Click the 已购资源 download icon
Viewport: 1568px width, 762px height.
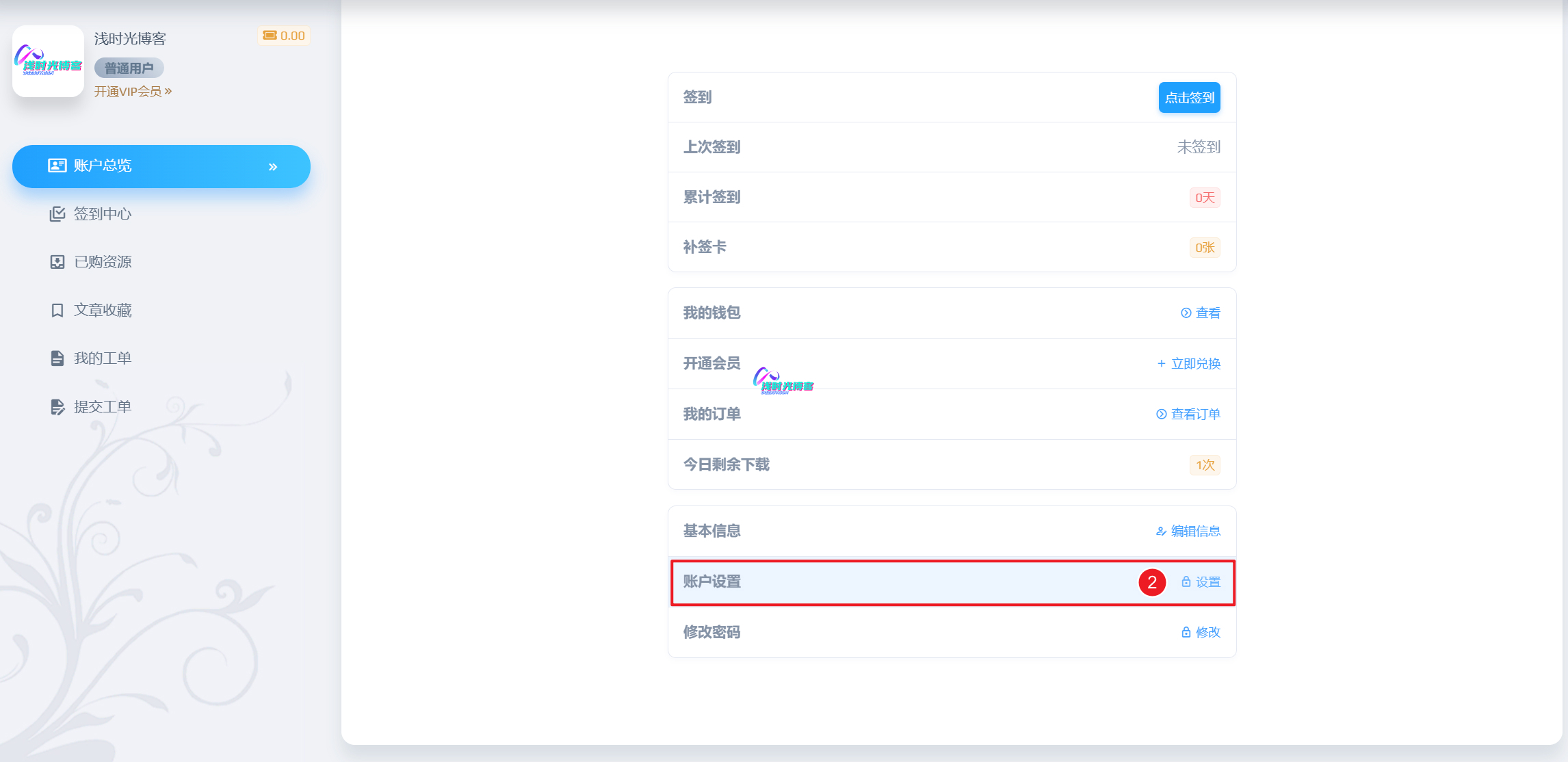57,262
